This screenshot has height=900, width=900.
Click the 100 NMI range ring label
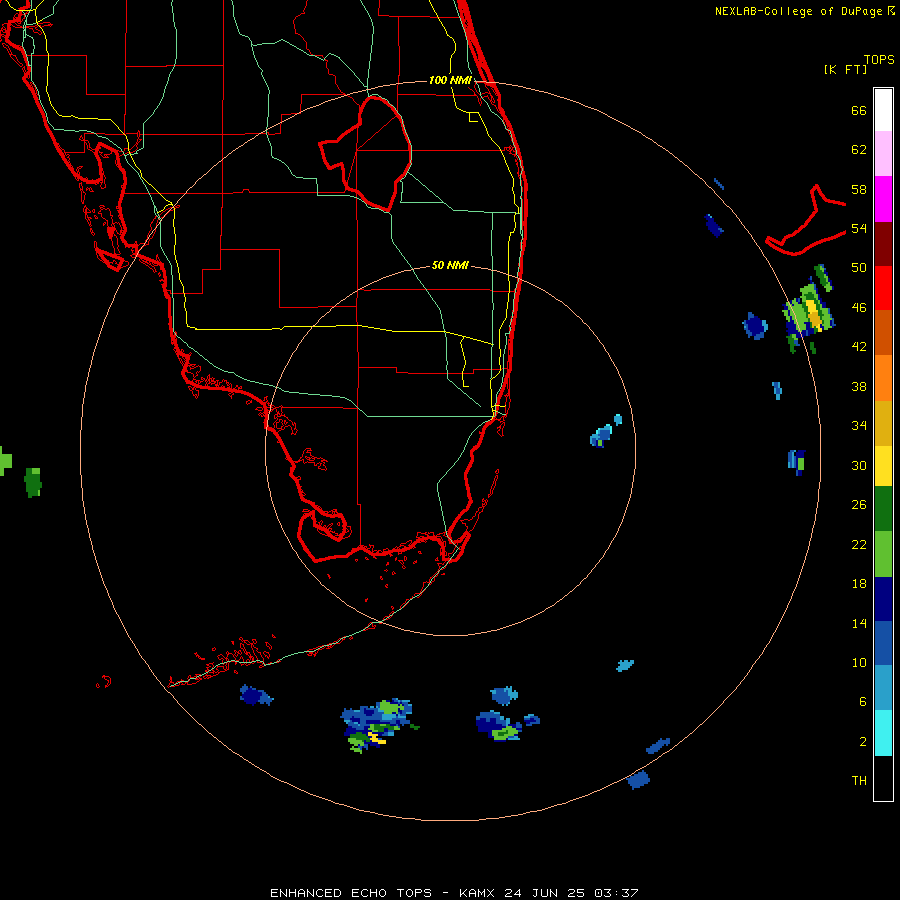click(x=450, y=80)
